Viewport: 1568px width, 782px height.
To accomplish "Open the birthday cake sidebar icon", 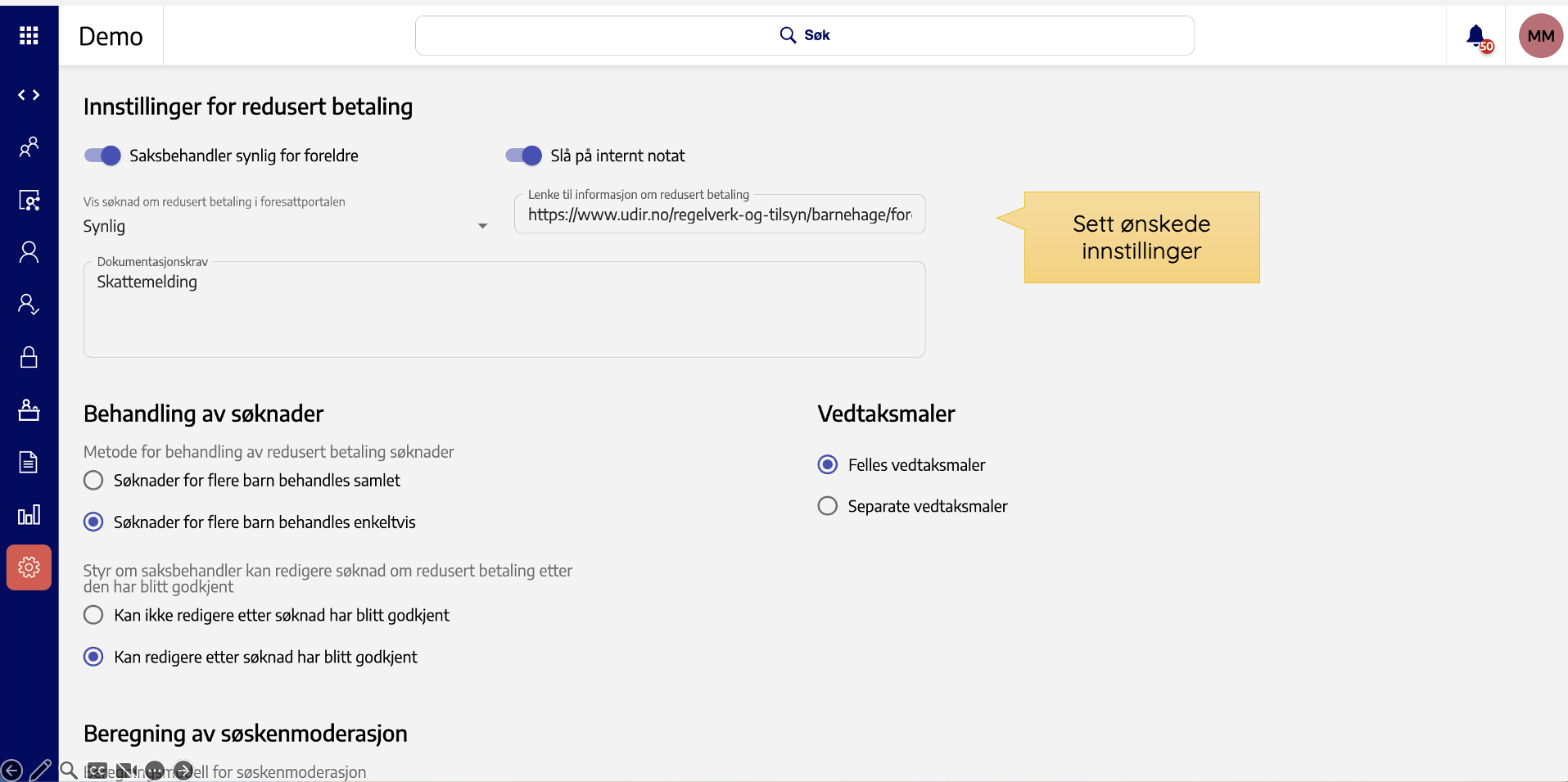I will tap(29, 409).
